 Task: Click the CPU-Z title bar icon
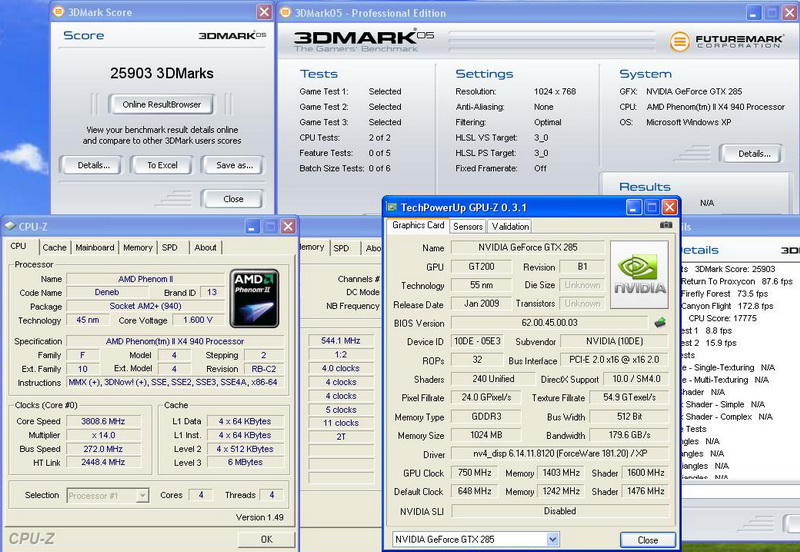10,226
